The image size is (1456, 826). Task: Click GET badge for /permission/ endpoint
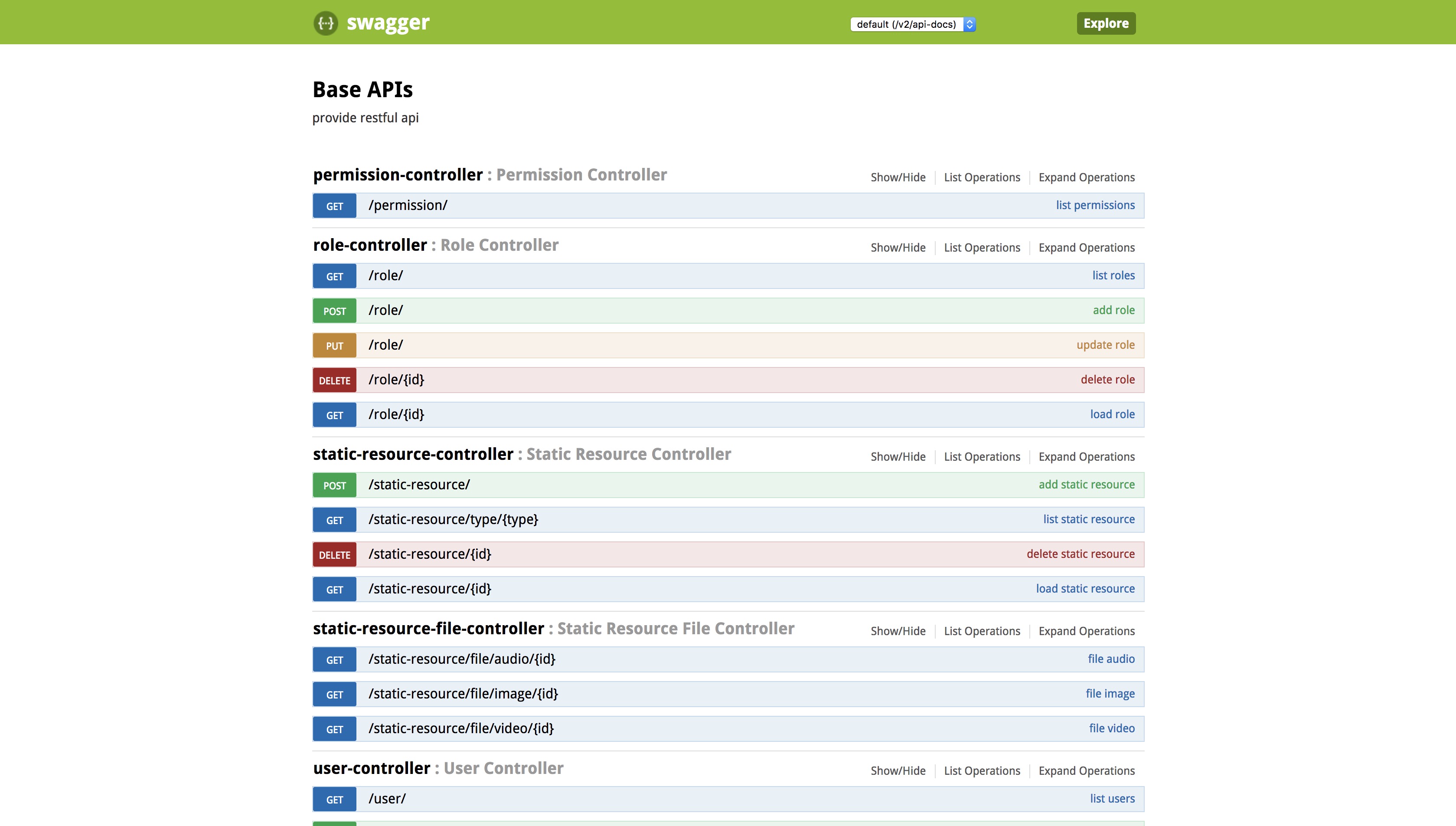(x=334, y=206)
